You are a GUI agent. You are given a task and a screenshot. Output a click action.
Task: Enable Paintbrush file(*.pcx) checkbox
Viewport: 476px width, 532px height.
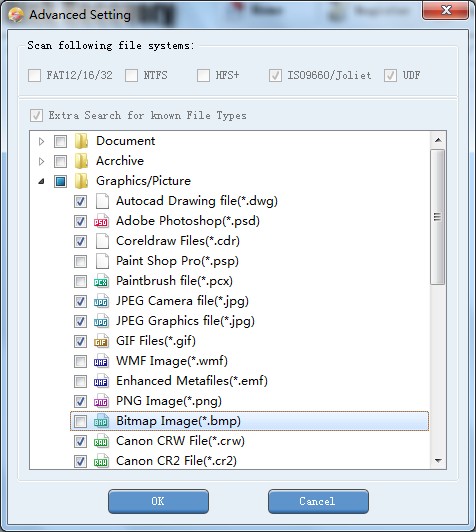tap(80, 282)
